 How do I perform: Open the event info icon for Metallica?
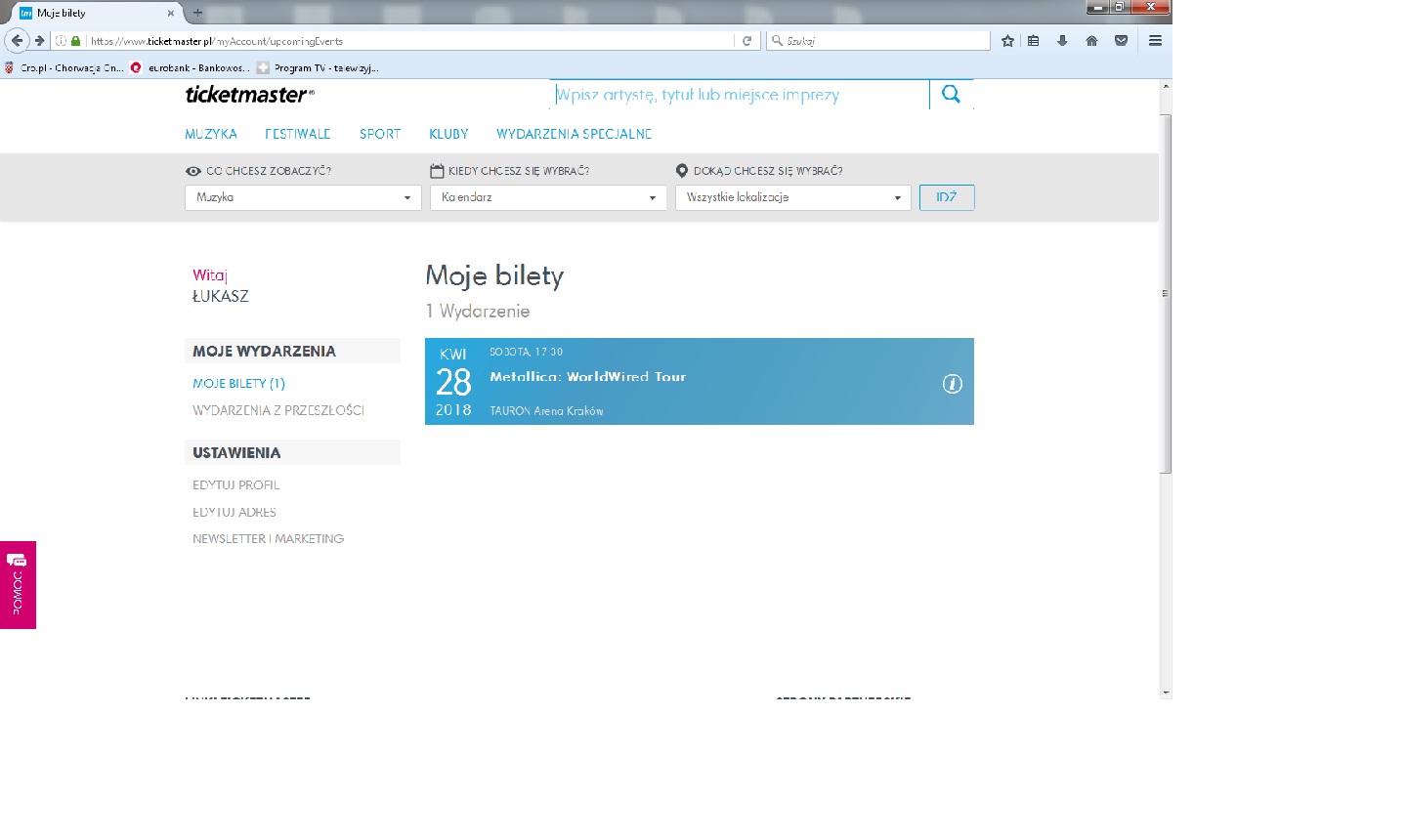(x=952, y=384)
